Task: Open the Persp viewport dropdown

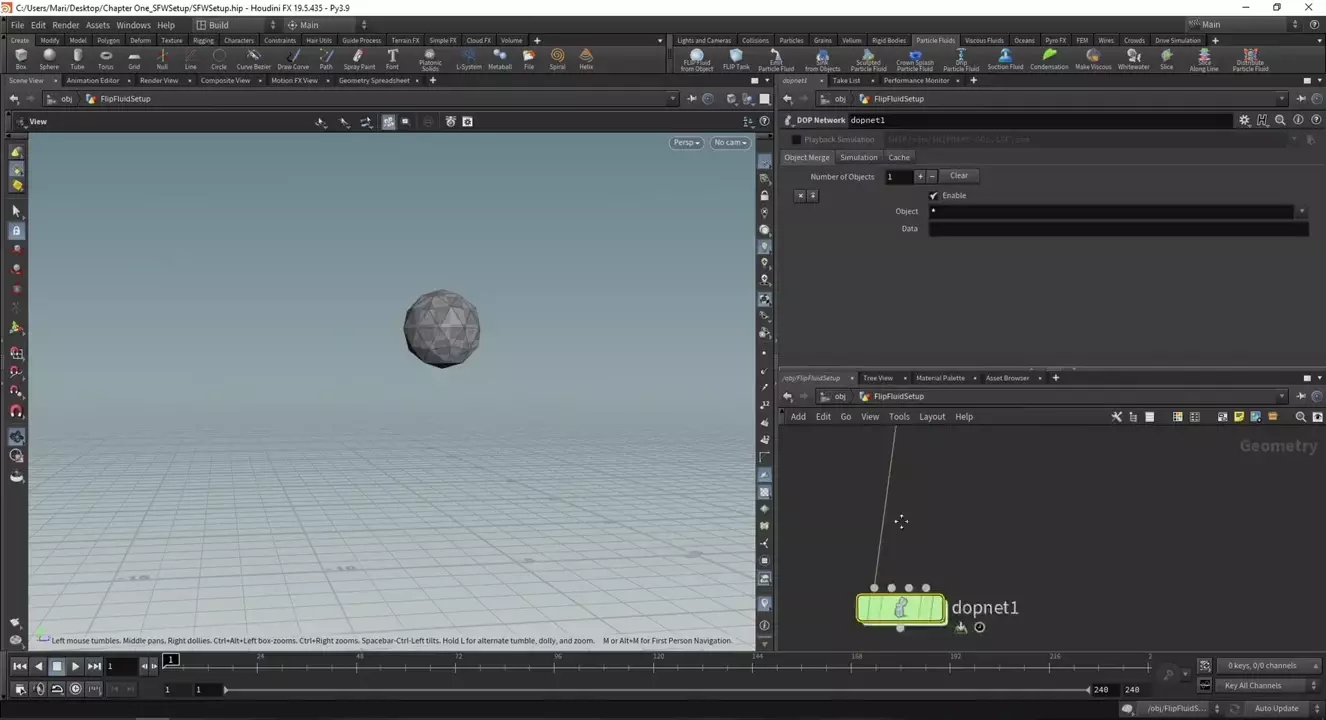Action: (x=686, y=143)
